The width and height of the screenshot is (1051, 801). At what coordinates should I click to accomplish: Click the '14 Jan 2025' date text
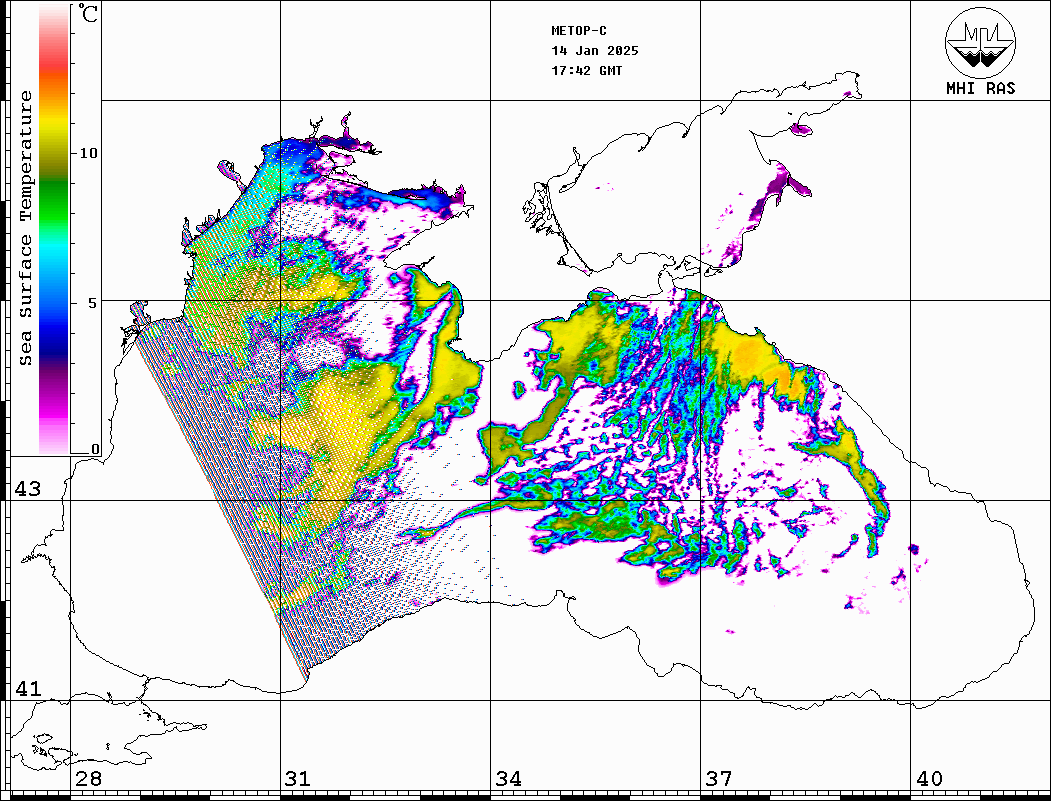point(595,51)
